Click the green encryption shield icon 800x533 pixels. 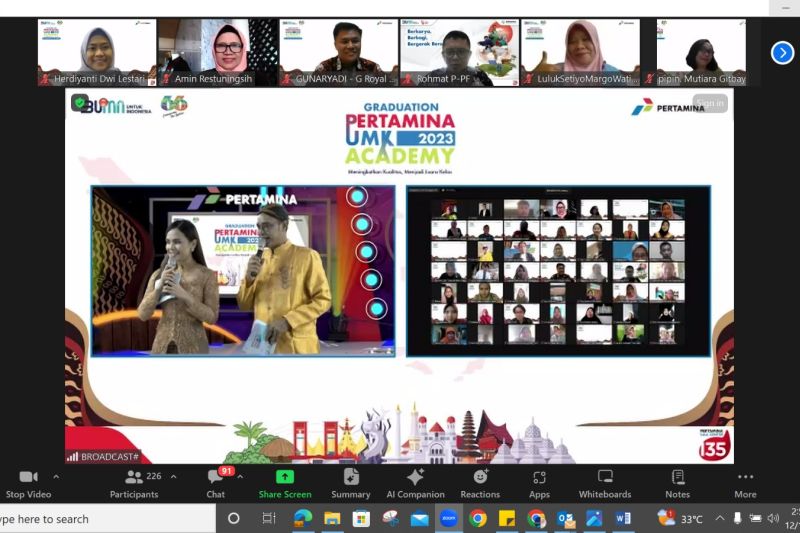80,103
